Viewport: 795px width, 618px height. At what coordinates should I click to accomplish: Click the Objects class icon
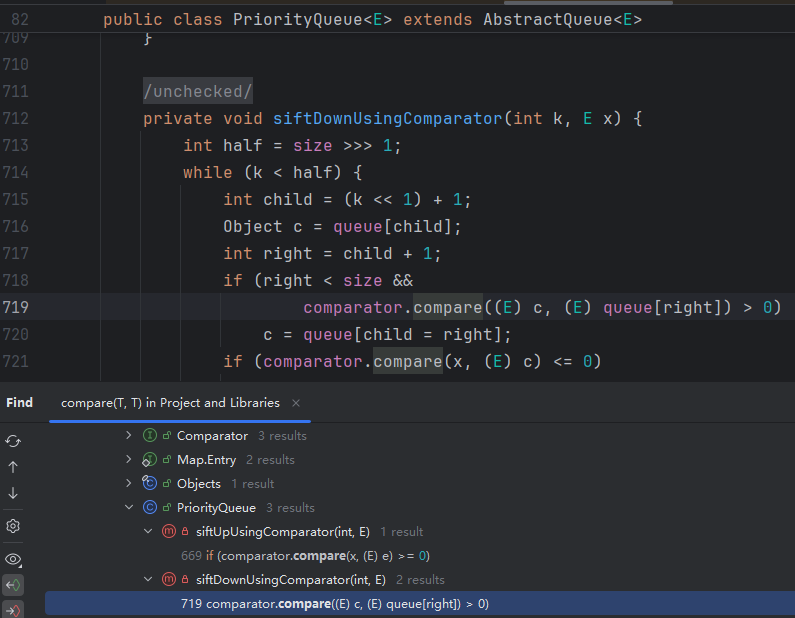point(150,484)
